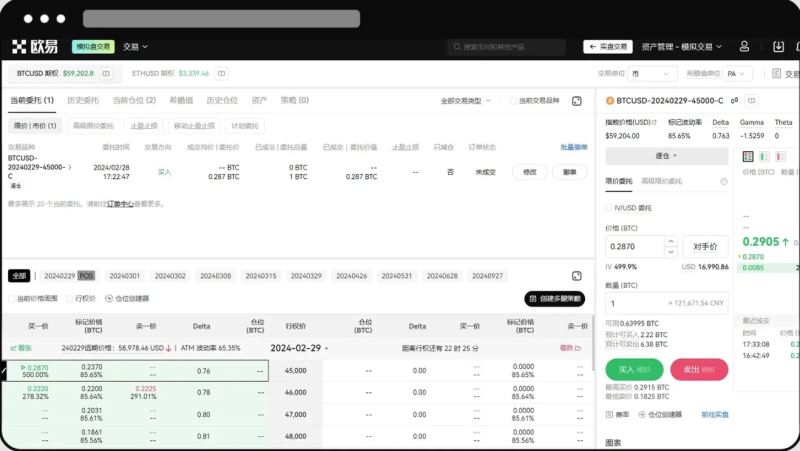The height and width of the screenshot is (451, 800).
Task: Click the 看涨 call chart icon
Action: tap(14, 348)
